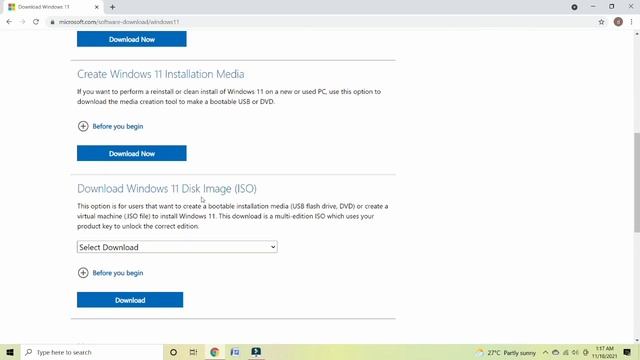This screenshot has width=640, height=360.
Task: Click the last pinned app icon on the taskbar
Action: pos(256,352)
